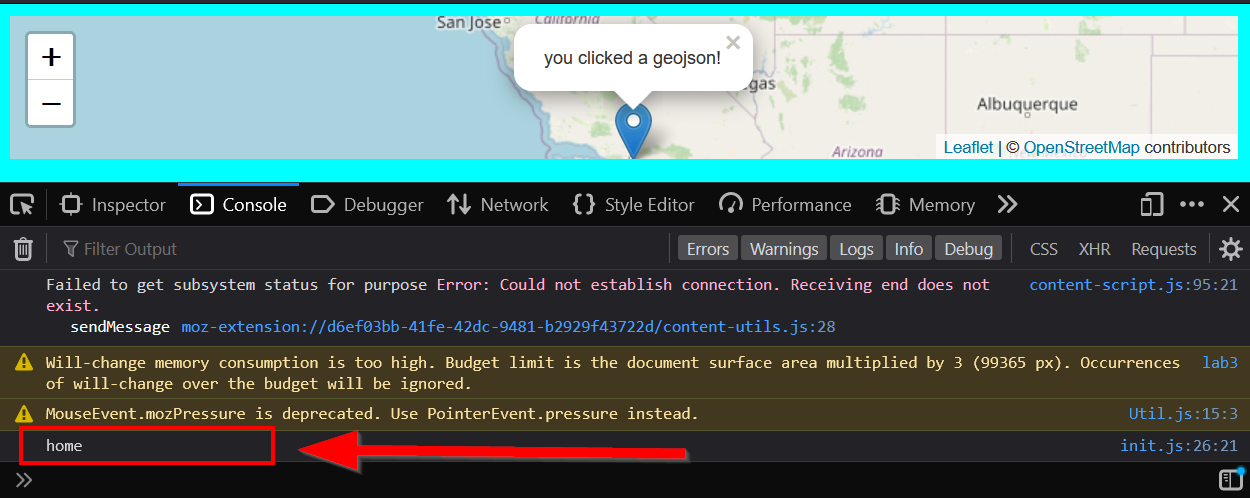This screenshot has width=1250, height=498.
Task: Toggle the Warnings filter
Action: pyautogui.click(x=784, y=249)
